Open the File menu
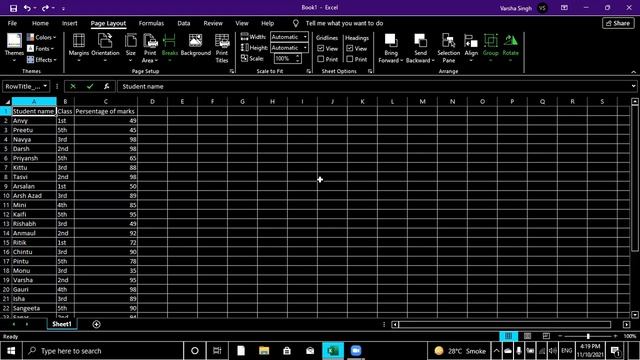Screen dimensions: 640x360 coord(12,23)
